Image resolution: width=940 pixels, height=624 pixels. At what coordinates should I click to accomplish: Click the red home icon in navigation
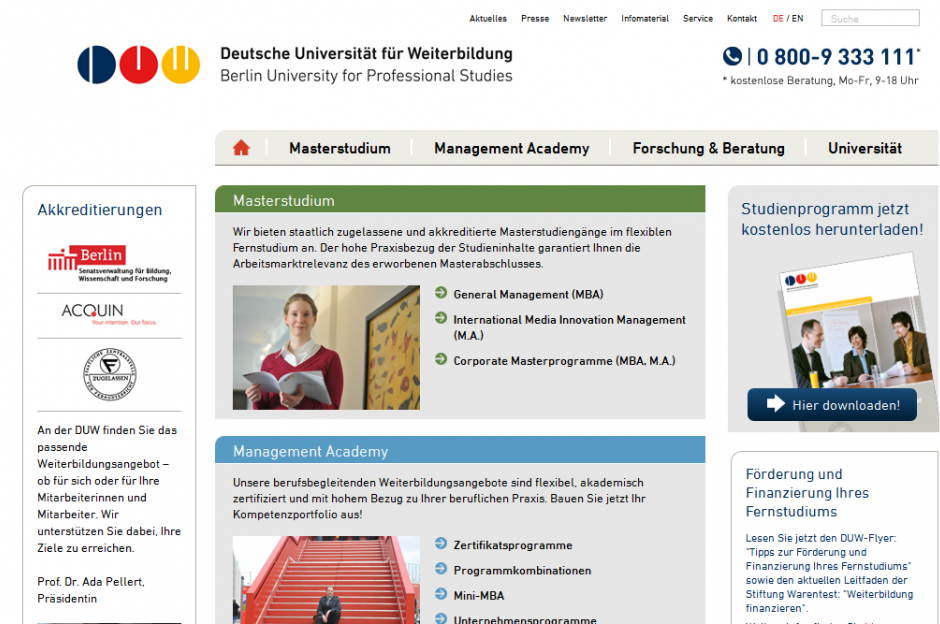click(241, 148)
